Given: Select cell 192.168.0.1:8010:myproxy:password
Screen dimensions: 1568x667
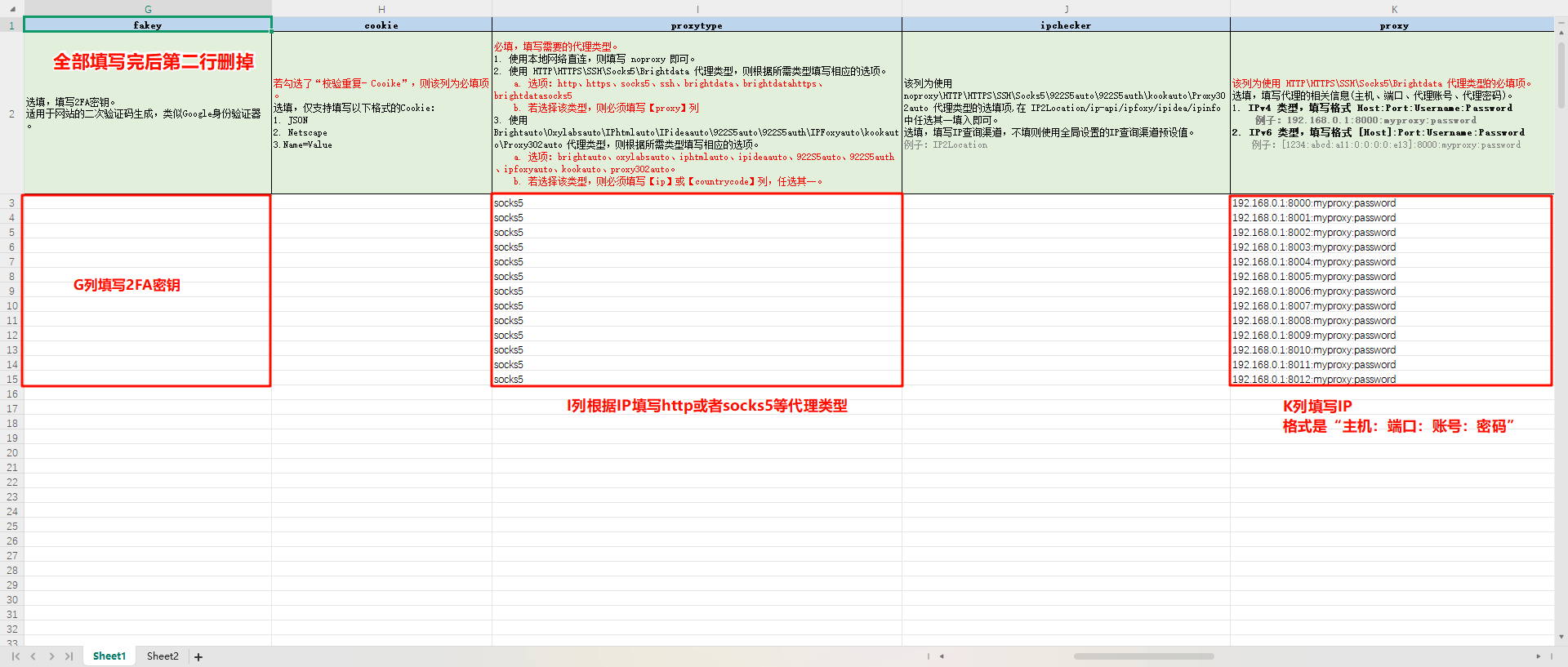Looking at the screenshot, I should (x=1392, y=350).
